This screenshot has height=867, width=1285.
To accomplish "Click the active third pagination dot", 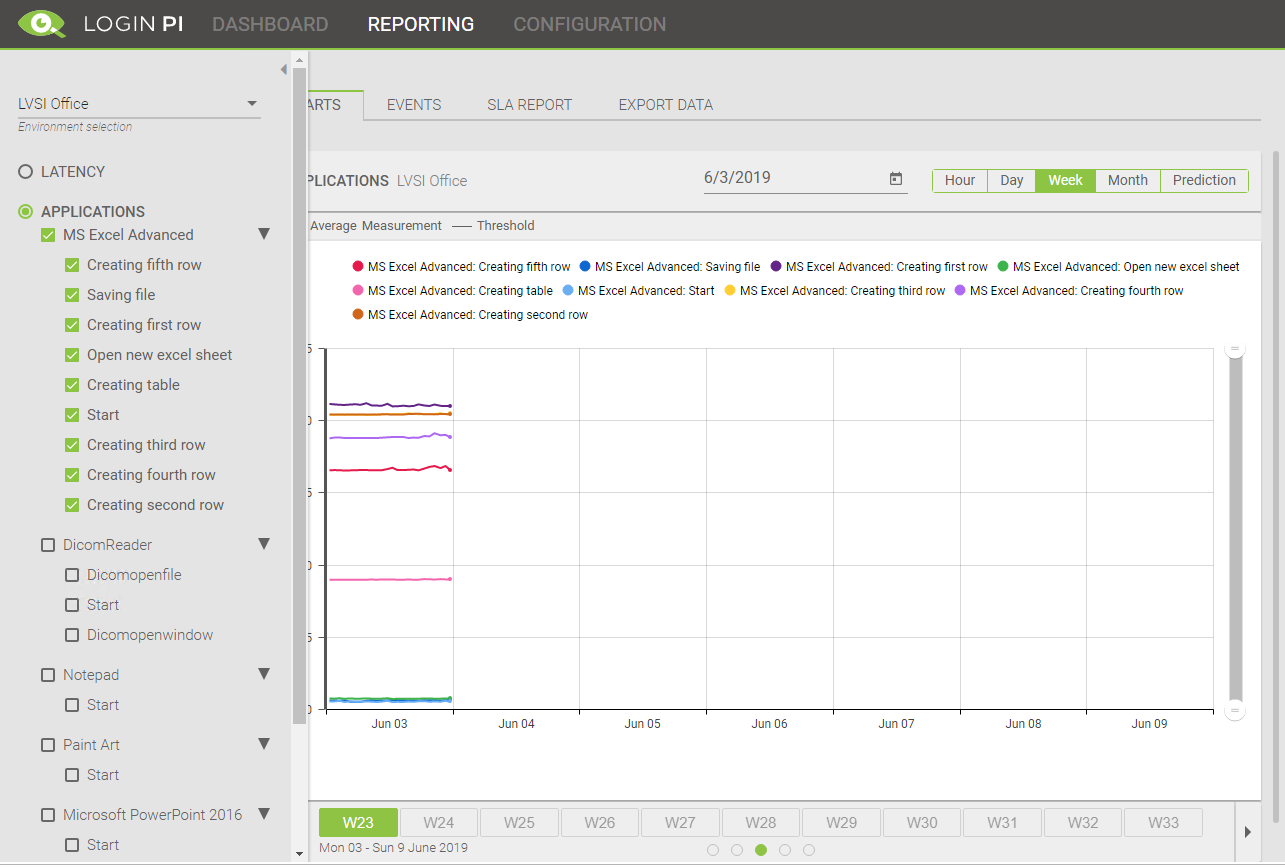I will coord(761,850).
